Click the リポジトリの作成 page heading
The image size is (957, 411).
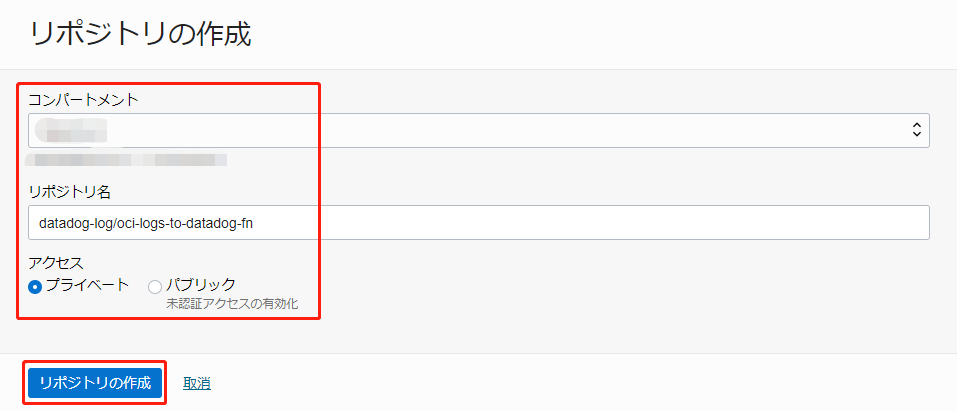(x=140, y=34)
